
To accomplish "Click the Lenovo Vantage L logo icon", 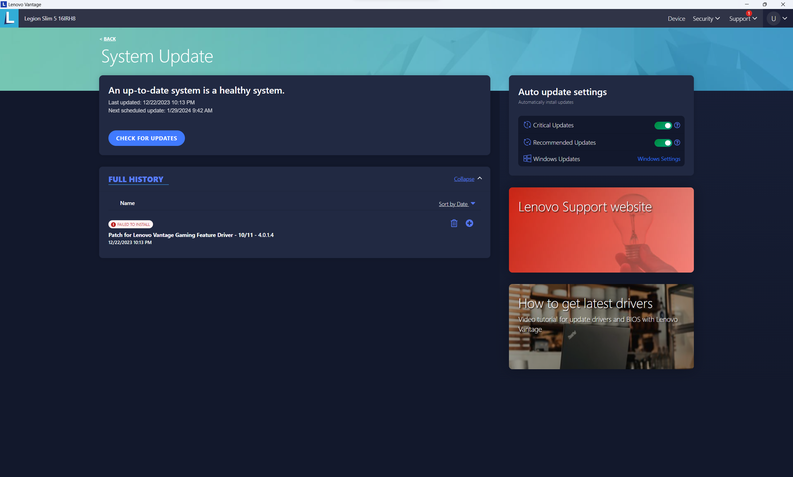I will pos(10,18).
